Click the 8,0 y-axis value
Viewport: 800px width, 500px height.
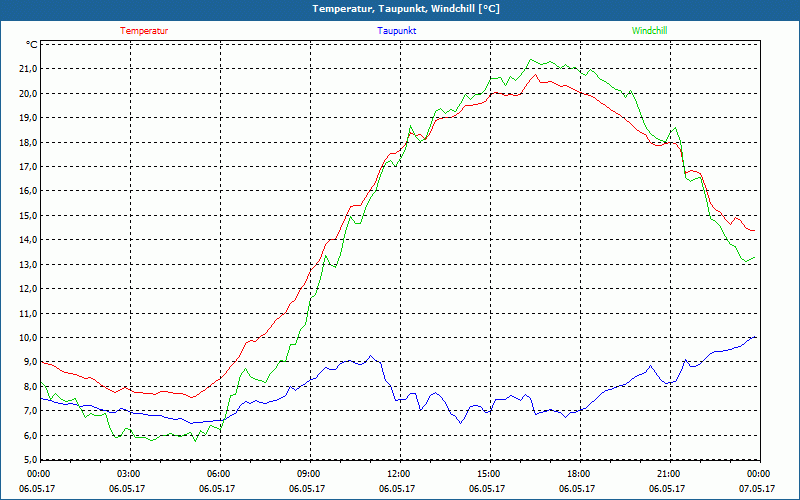pyautogui.click(x=31, y=387)
